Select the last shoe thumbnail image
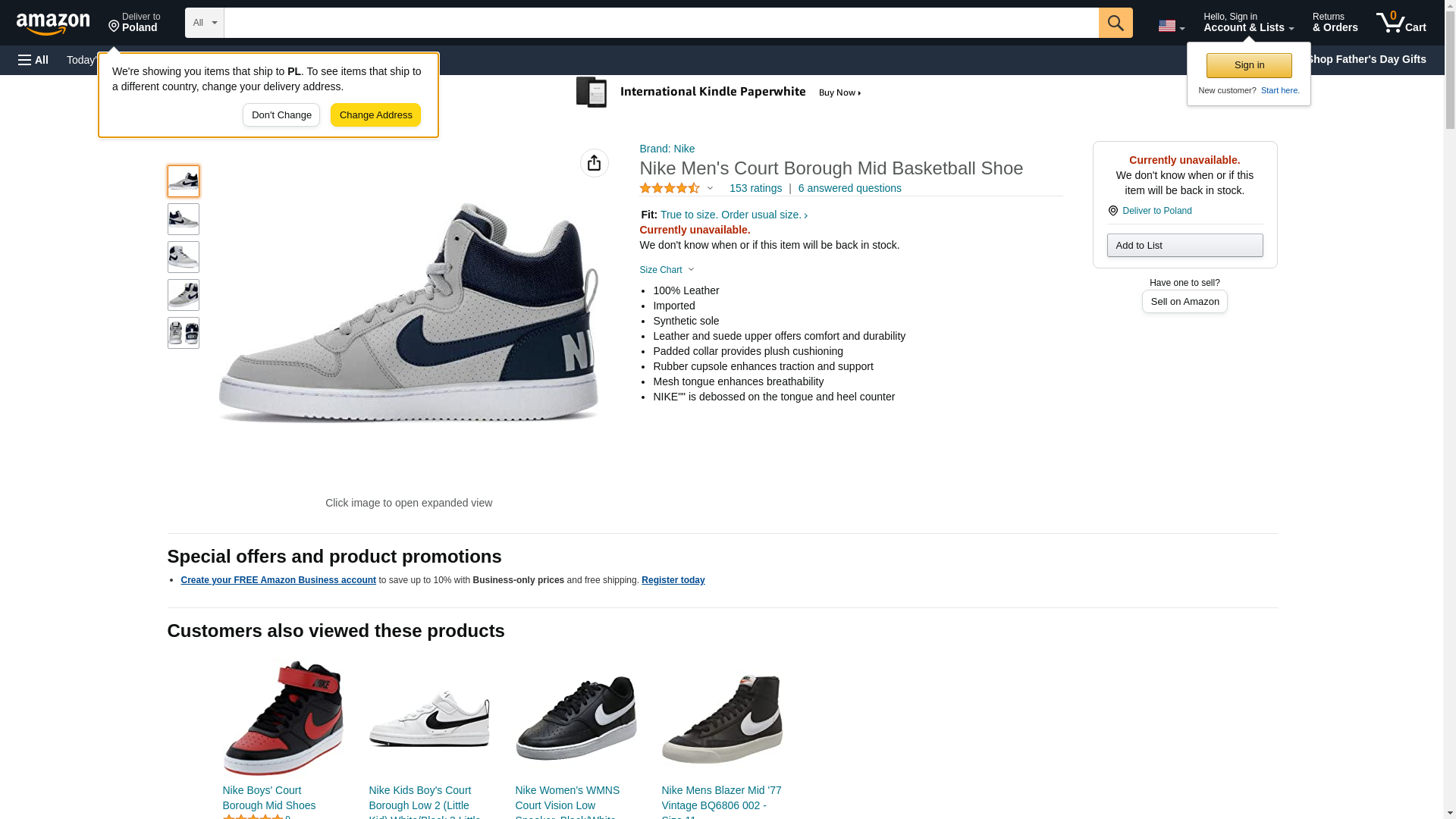 pyautogui.click(x=184, y=333)
